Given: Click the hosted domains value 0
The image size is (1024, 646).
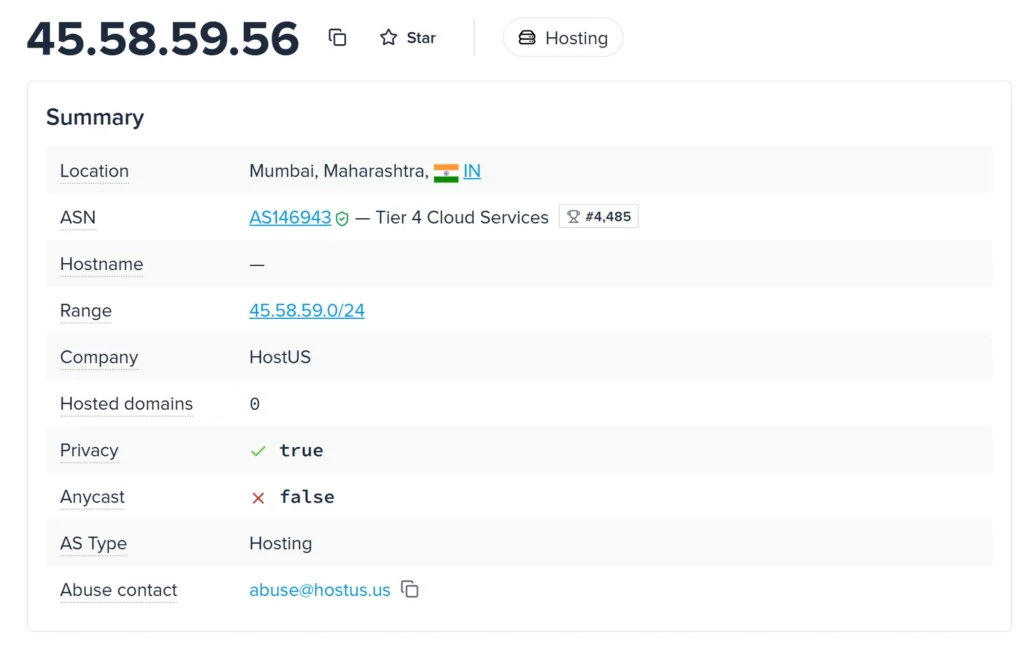Looking at the screenshot, I should click(x=255, y=404).
